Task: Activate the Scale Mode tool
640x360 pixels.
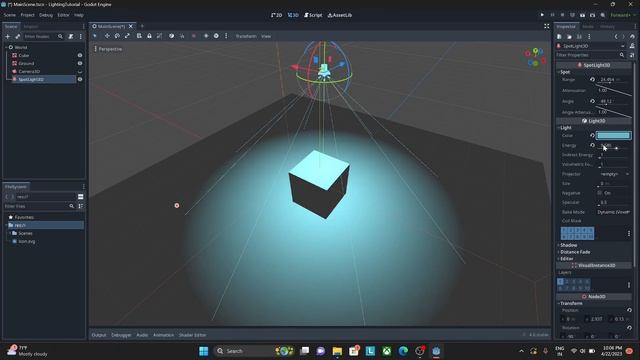Action: [x=127, y=36]
